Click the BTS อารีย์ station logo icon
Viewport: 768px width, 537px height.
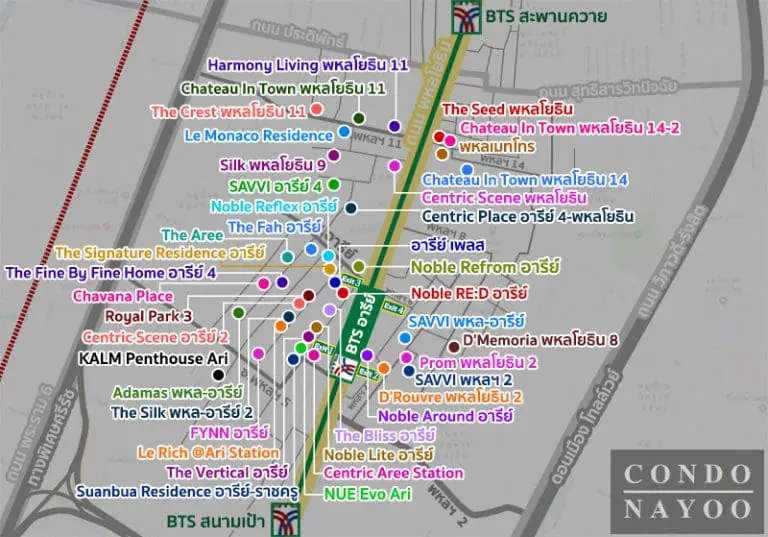point(342,369)
